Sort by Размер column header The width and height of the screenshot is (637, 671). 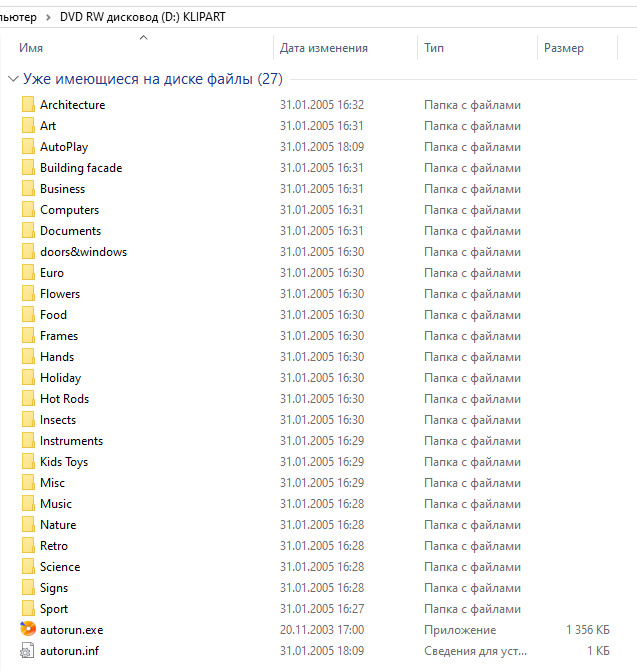coord(563,48)
